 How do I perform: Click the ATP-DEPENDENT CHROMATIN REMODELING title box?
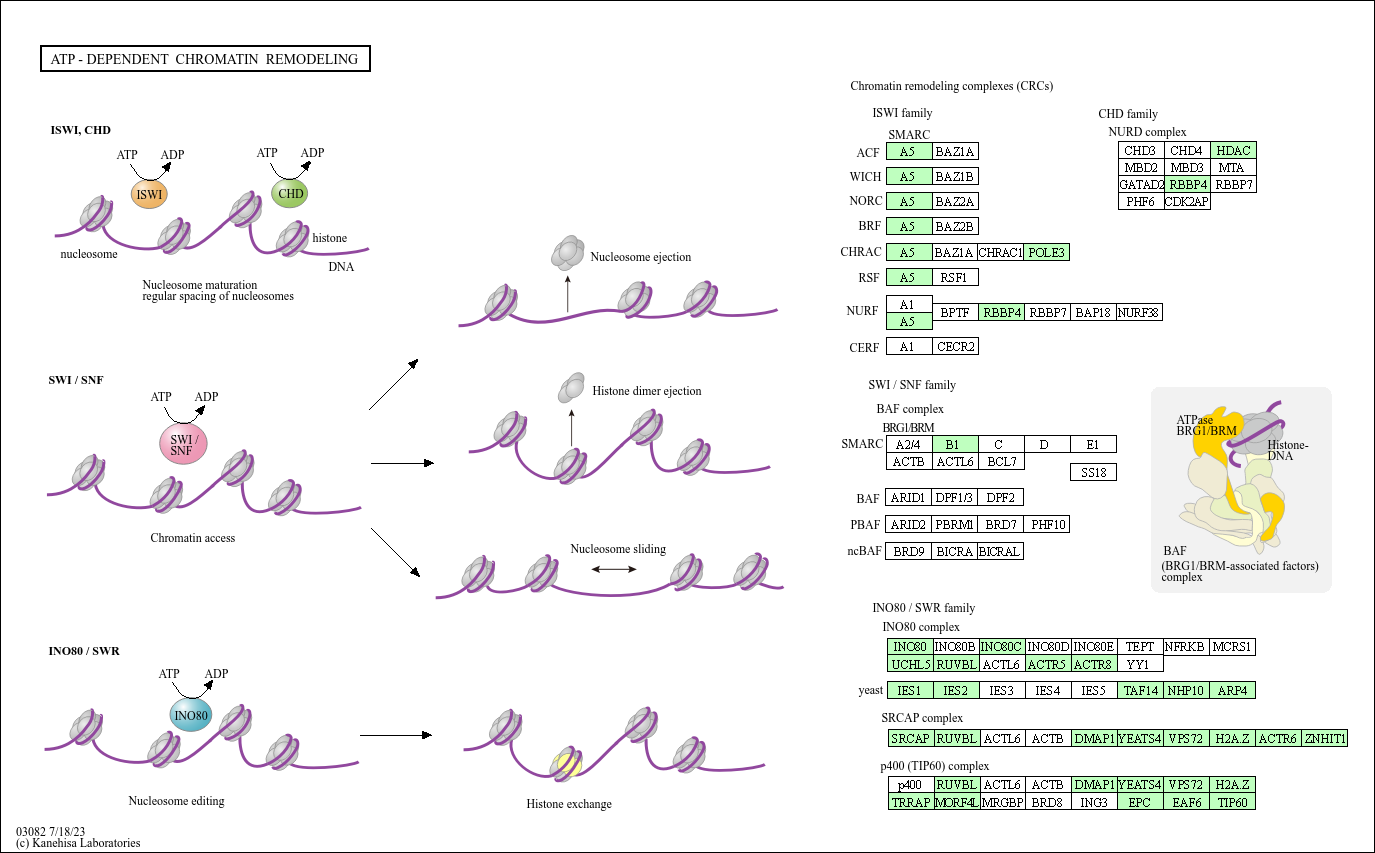[205, 58]
